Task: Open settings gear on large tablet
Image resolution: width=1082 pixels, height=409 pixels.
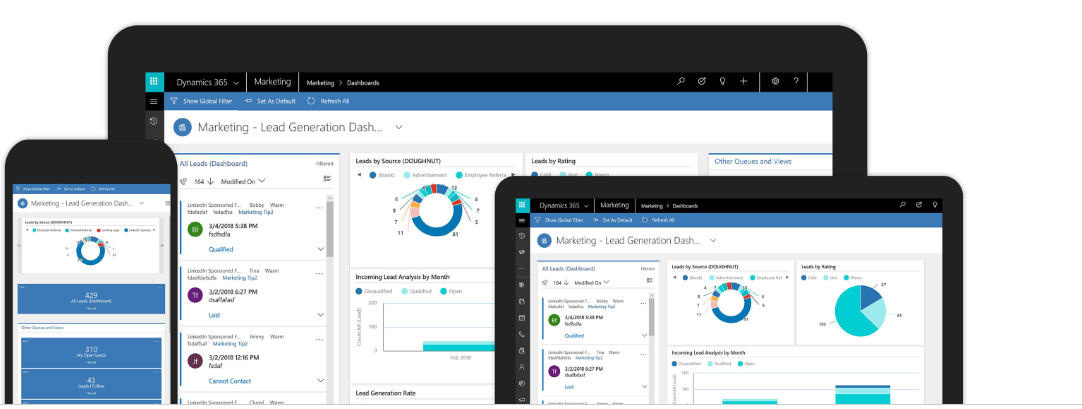Action: (x=775, y=81)
